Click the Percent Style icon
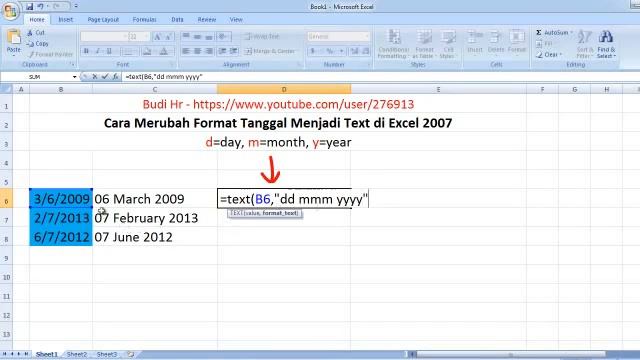 click(x=330, y=51)
